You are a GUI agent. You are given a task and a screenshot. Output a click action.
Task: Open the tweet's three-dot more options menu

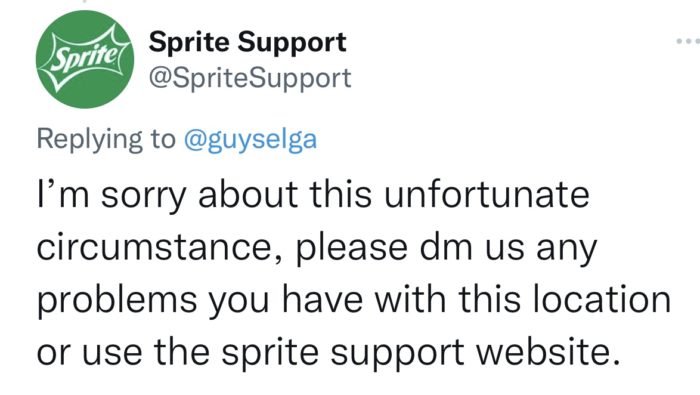click(688, 41)
